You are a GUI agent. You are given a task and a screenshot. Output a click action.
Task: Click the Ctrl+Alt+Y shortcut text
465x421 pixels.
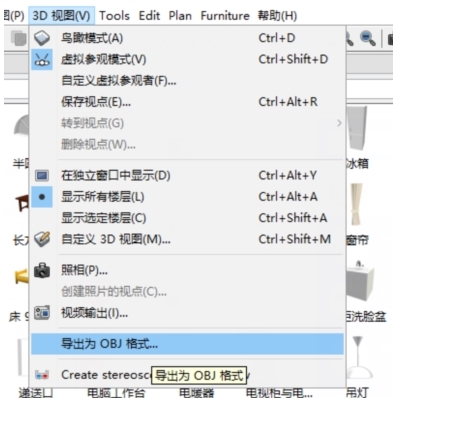pos(288,175)
